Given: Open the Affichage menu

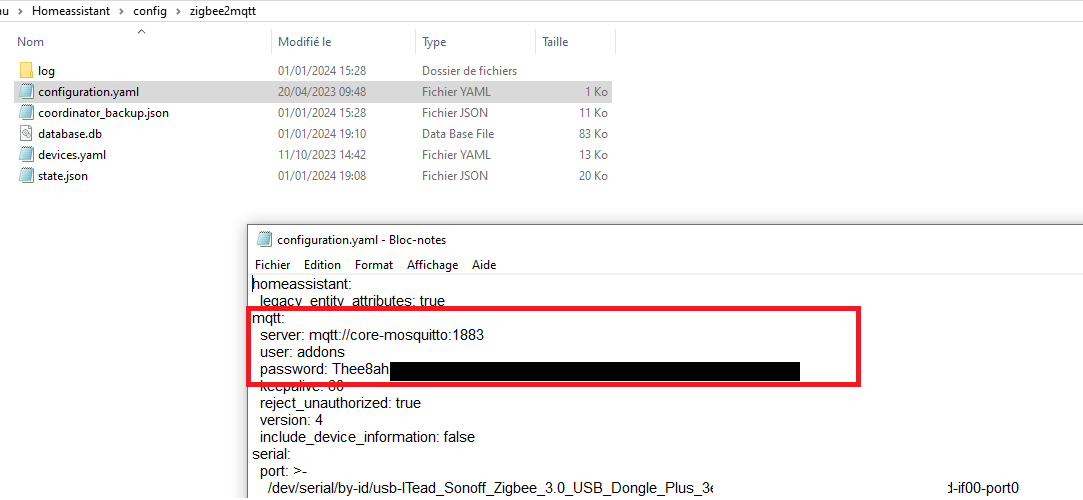Looking at the screenshot, I should tap(432, 265).
